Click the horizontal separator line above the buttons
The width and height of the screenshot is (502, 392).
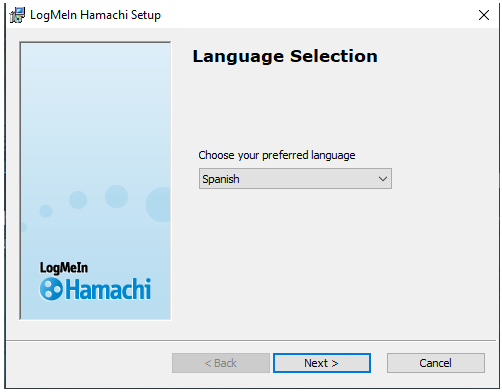coord(251,340)
